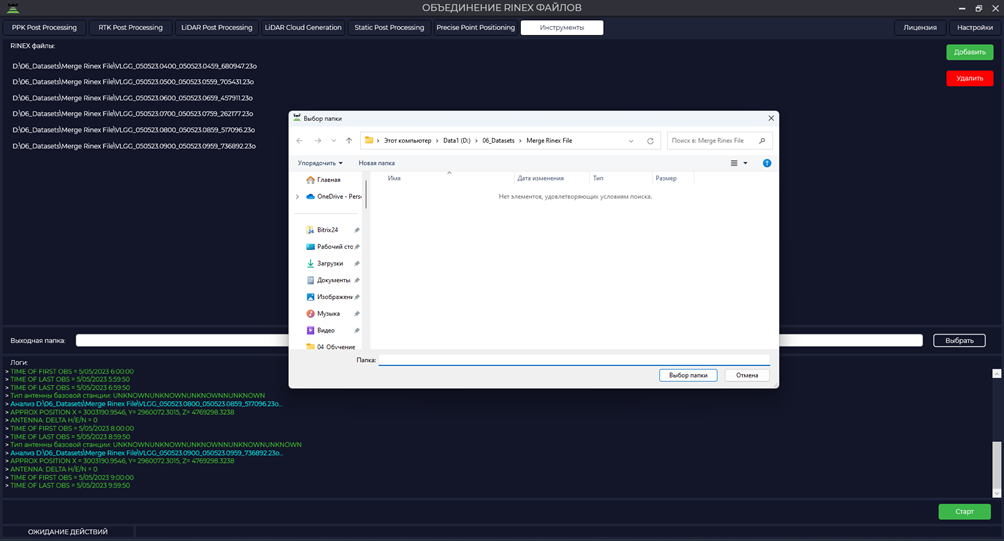Select RINEX file ending 736892.23o

[x=134, y=146]
